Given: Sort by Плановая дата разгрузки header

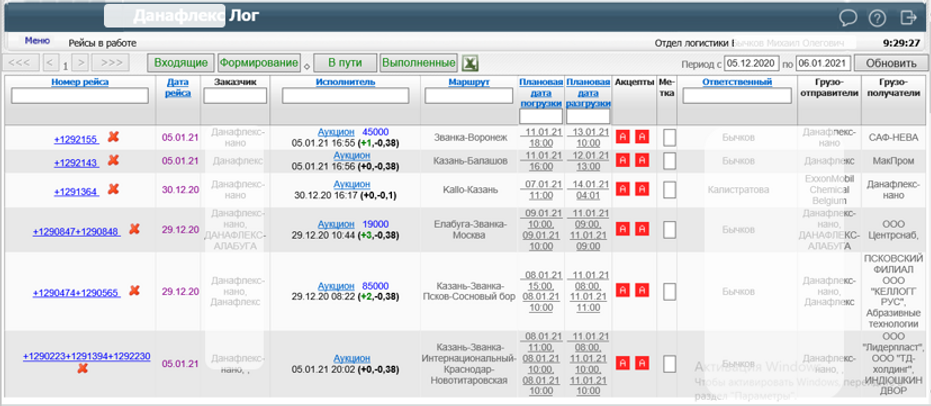Looking at the screenshot, I should (x=588, y=93).
